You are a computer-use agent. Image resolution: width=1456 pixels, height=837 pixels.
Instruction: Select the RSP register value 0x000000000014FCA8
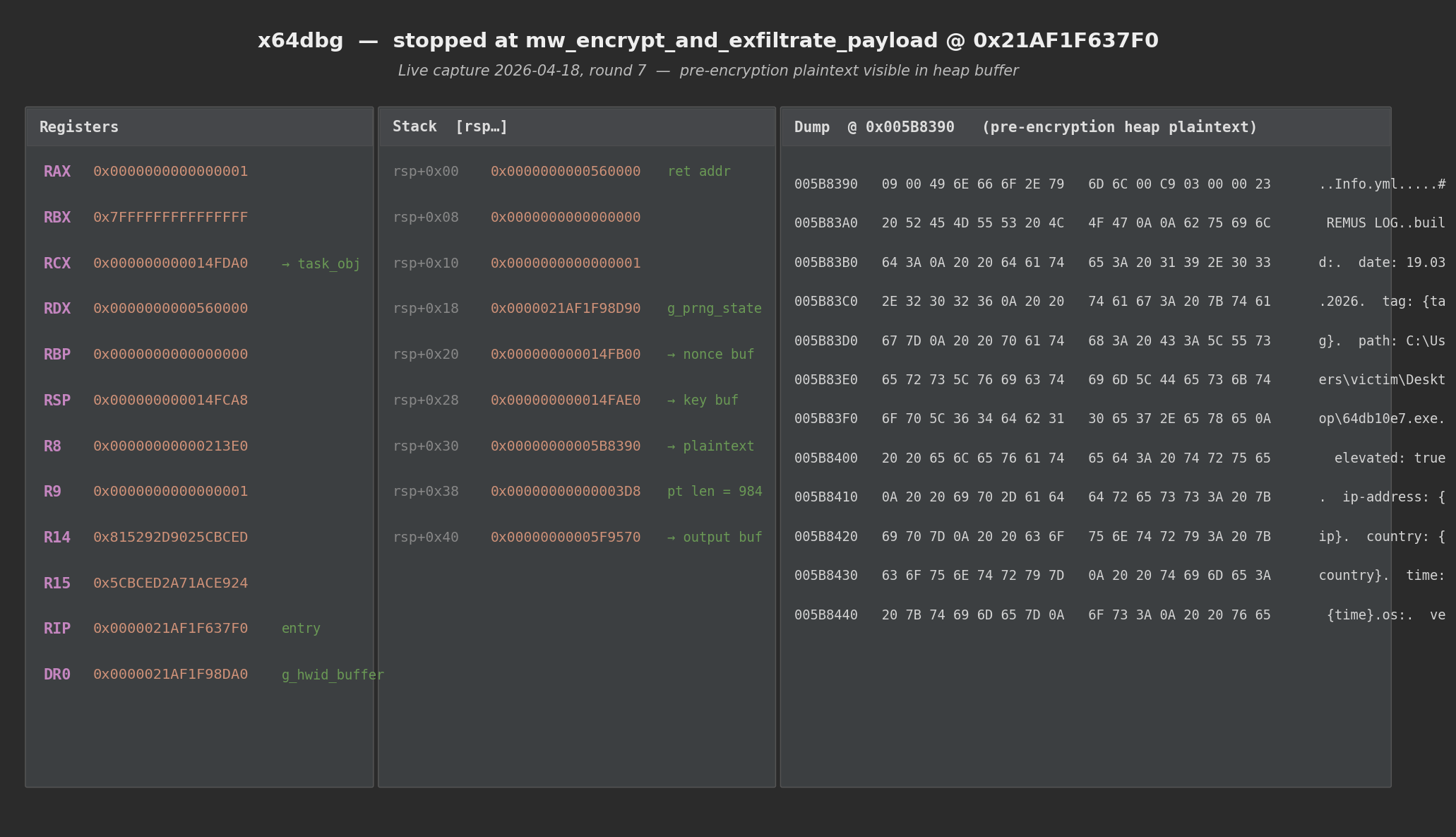(x=170, y=400)
